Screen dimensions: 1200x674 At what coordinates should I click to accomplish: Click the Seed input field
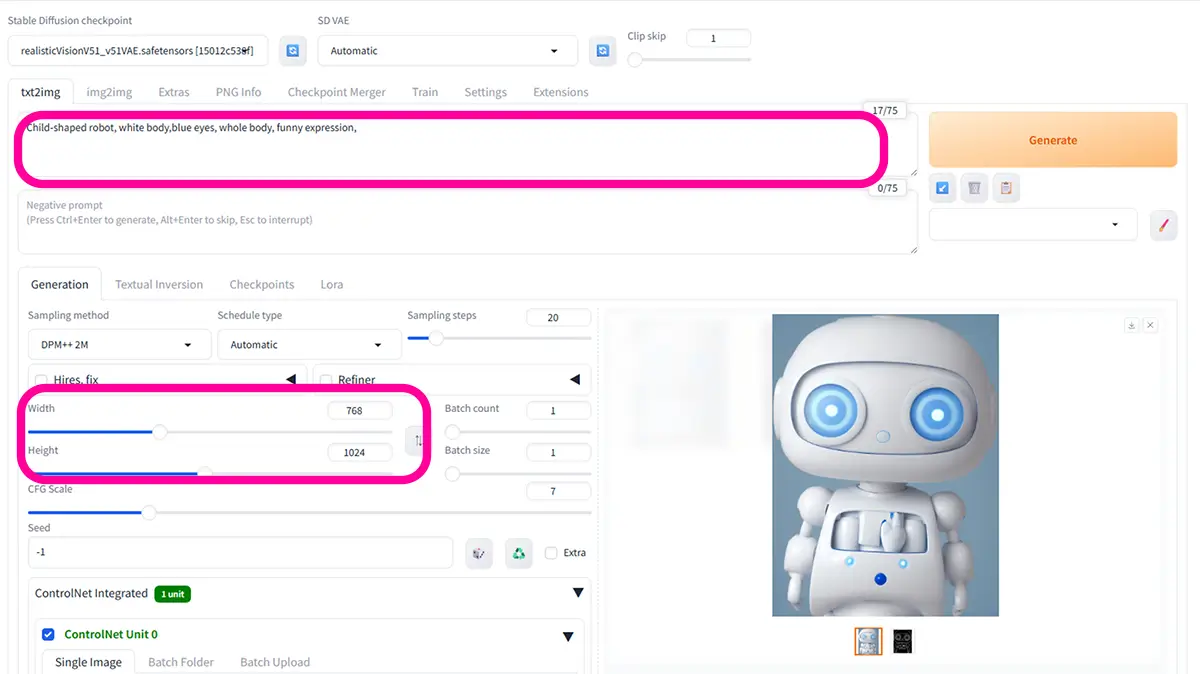pos(241,553)
